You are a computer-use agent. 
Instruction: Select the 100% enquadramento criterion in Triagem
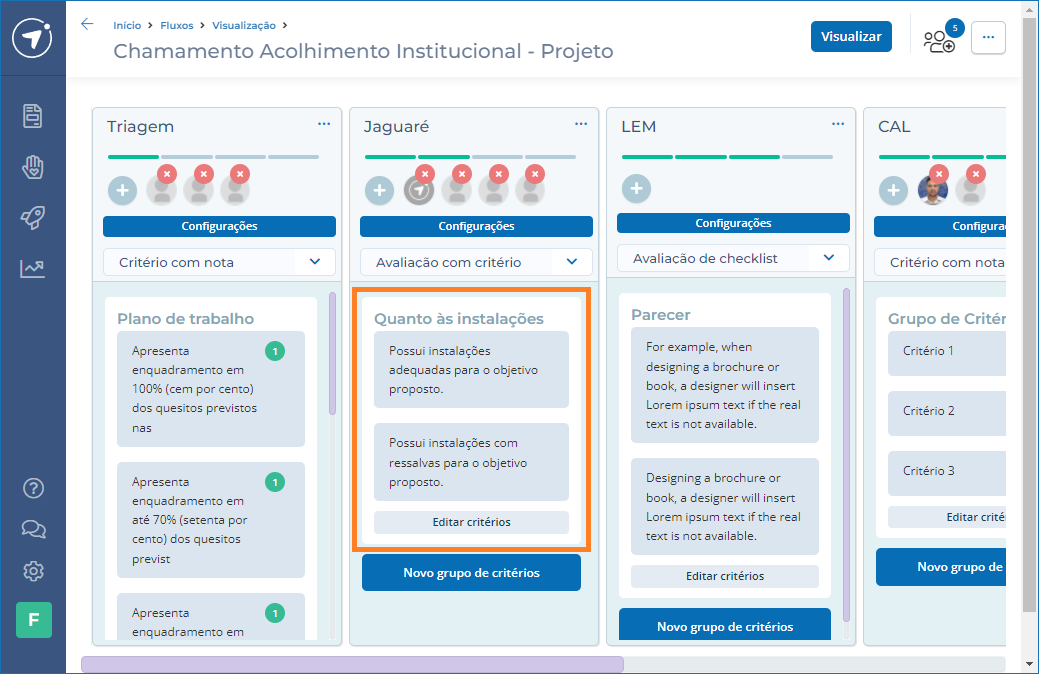pos(211,389)
